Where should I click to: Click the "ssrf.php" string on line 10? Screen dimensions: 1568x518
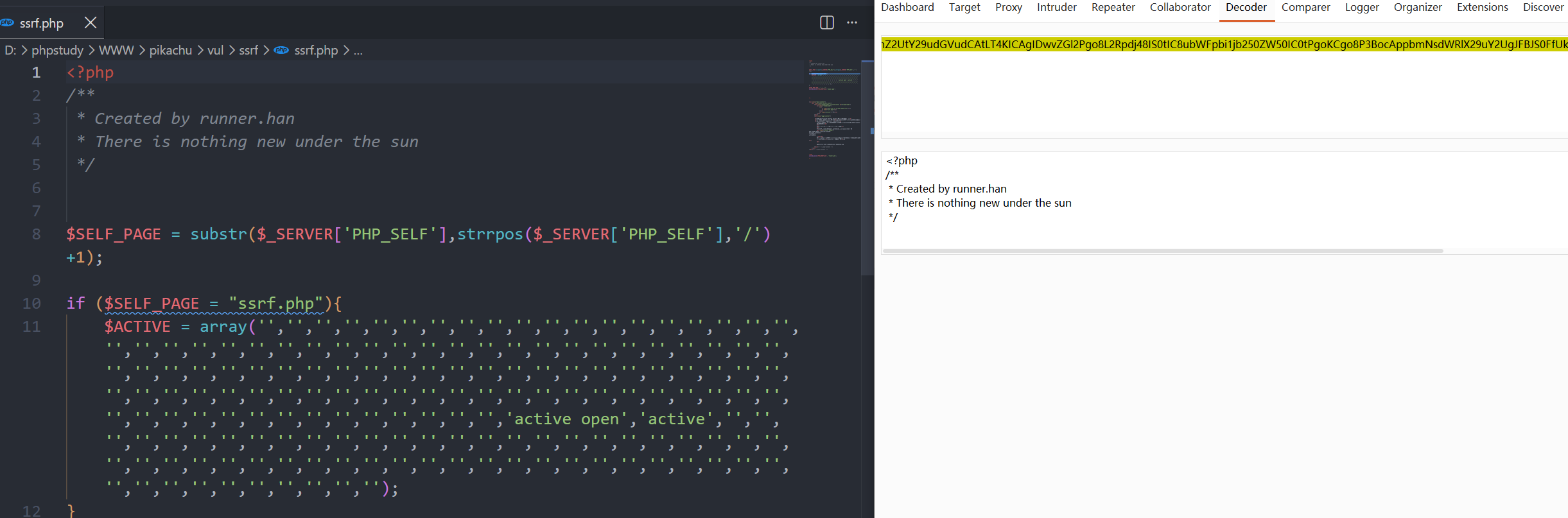click(276, 304)
